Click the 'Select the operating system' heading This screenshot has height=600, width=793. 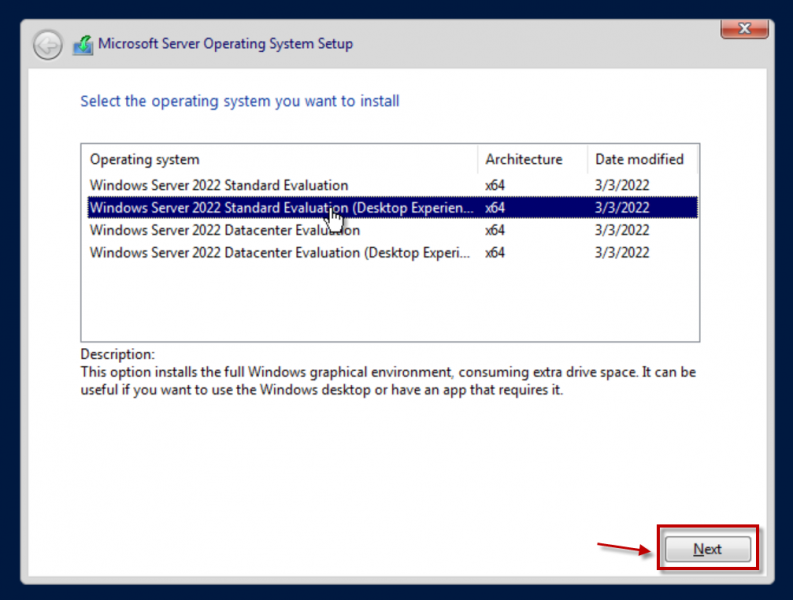(x=240, y=101)
